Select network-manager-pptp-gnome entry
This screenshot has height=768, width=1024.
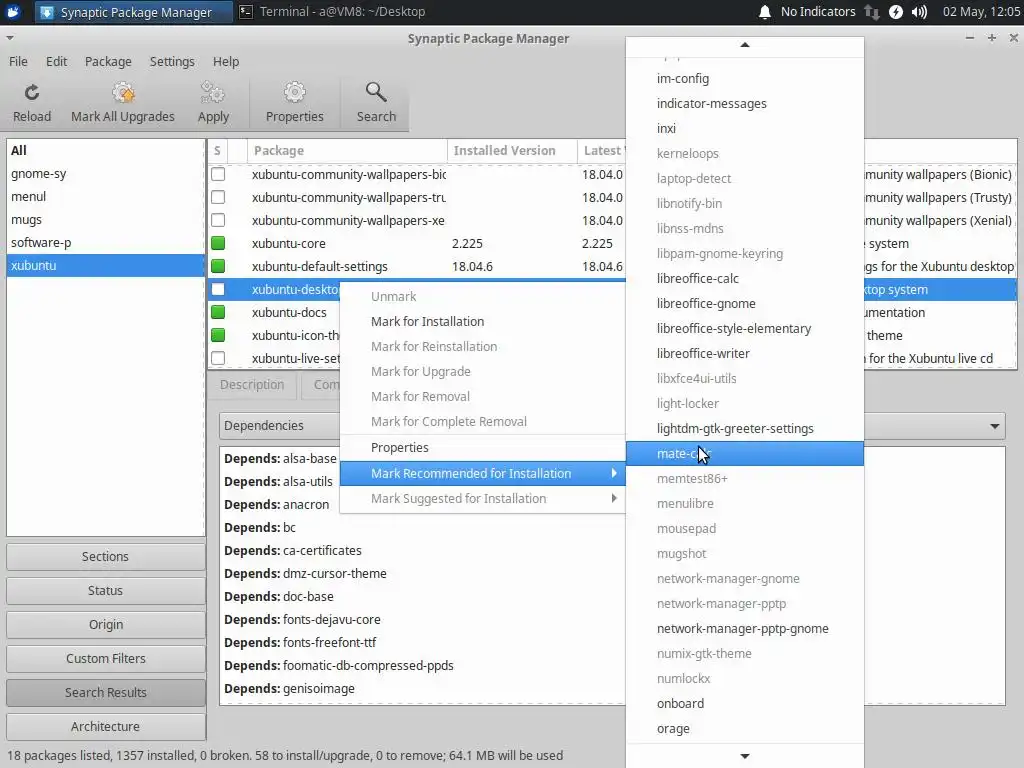(744, 629)
